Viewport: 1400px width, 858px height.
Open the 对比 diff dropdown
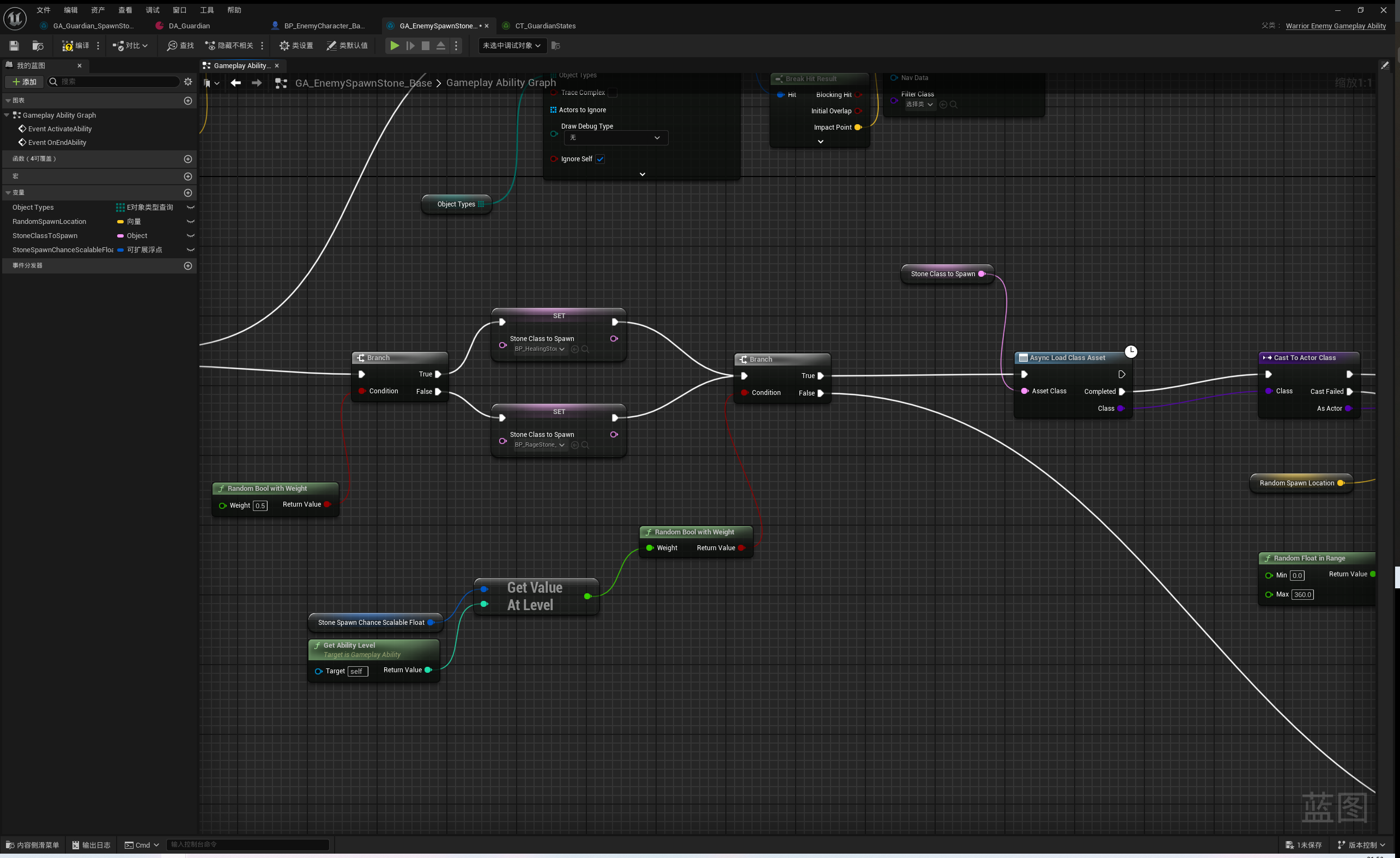pyautogui.click(x=130, y=45)
